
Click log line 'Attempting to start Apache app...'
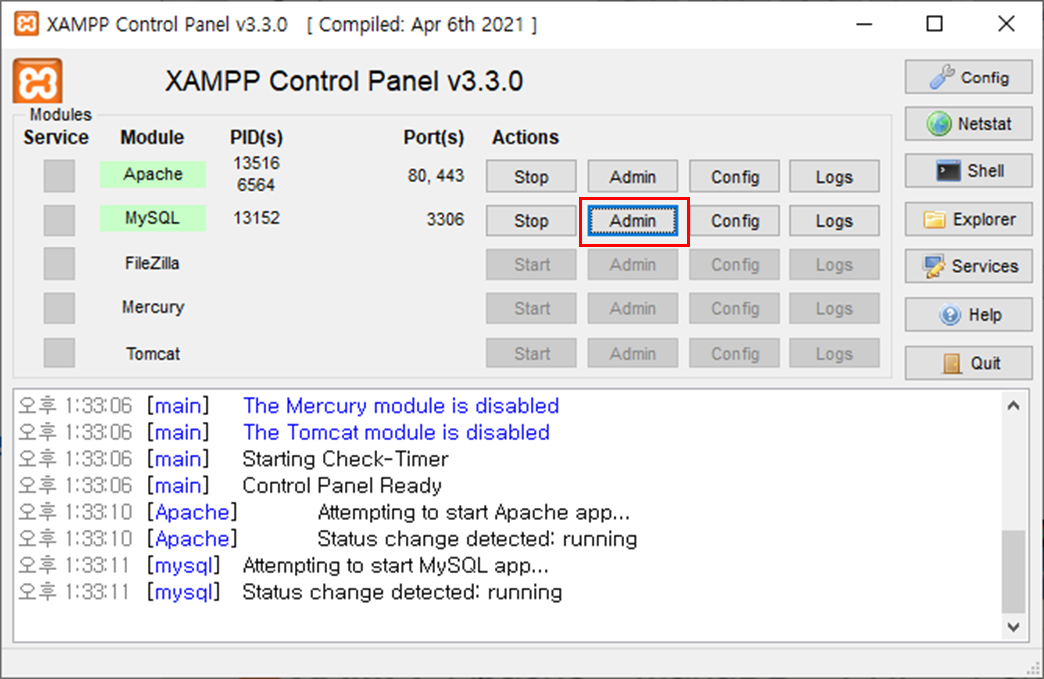pos(473,513)
